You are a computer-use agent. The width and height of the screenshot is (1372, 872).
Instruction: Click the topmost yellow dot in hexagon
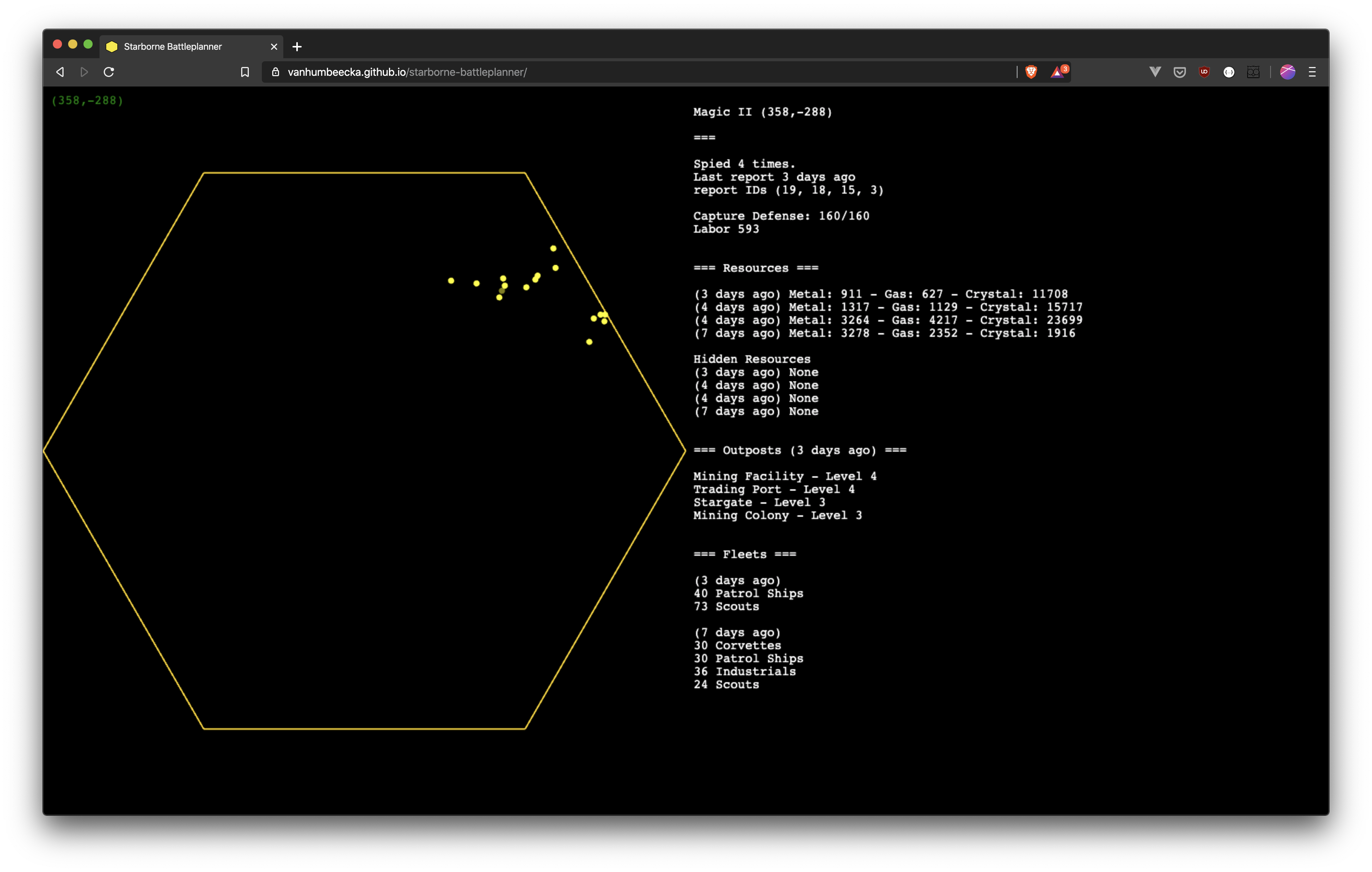553,248
